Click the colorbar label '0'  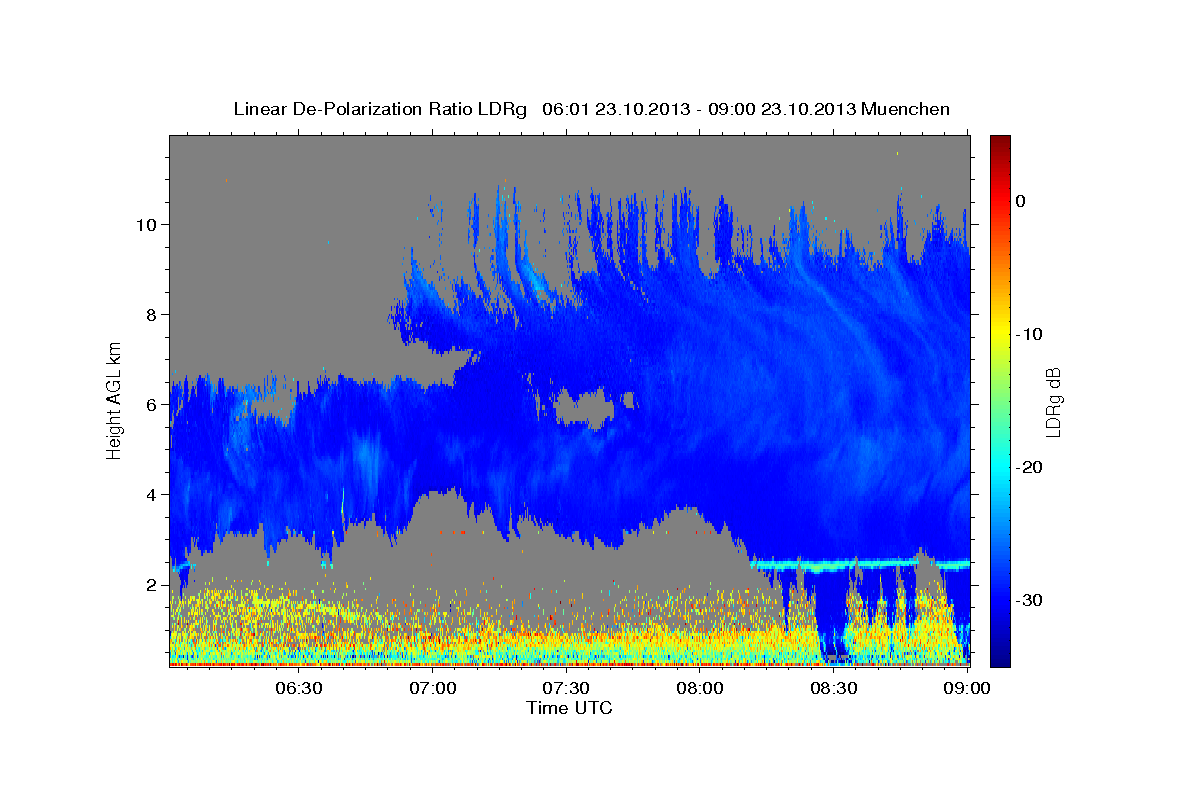[x=1021, y=201]
